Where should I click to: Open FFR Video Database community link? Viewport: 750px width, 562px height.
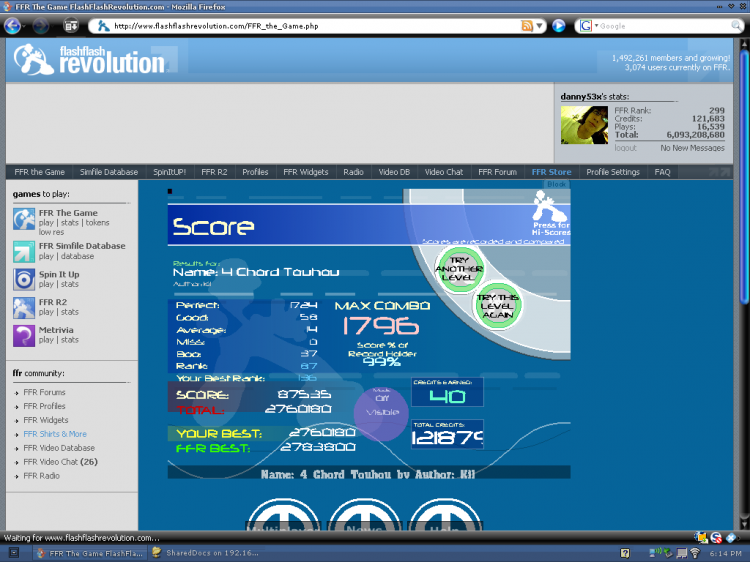pyautogui.click(x=59, y=448)
